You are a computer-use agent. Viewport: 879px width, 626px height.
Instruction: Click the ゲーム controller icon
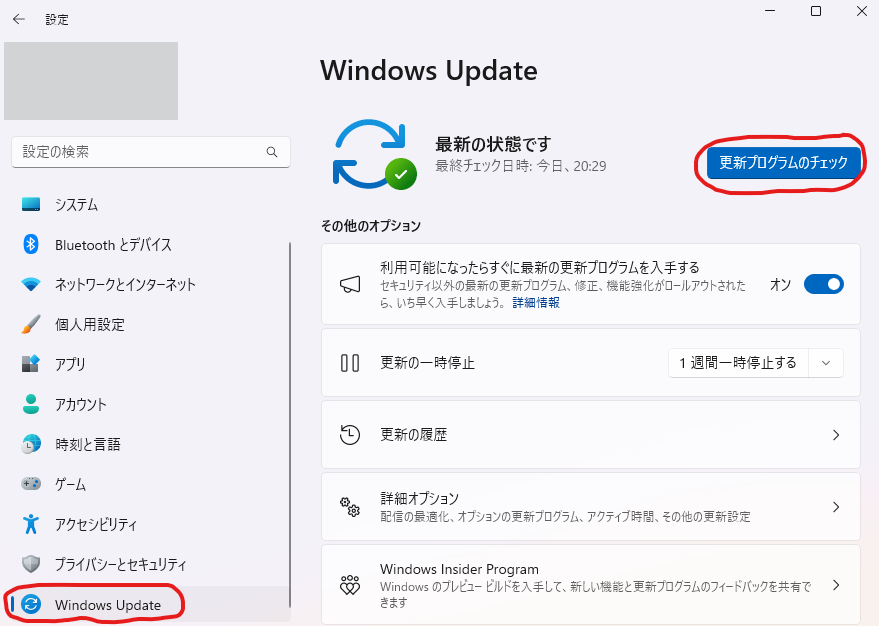(x=31, y=483)
